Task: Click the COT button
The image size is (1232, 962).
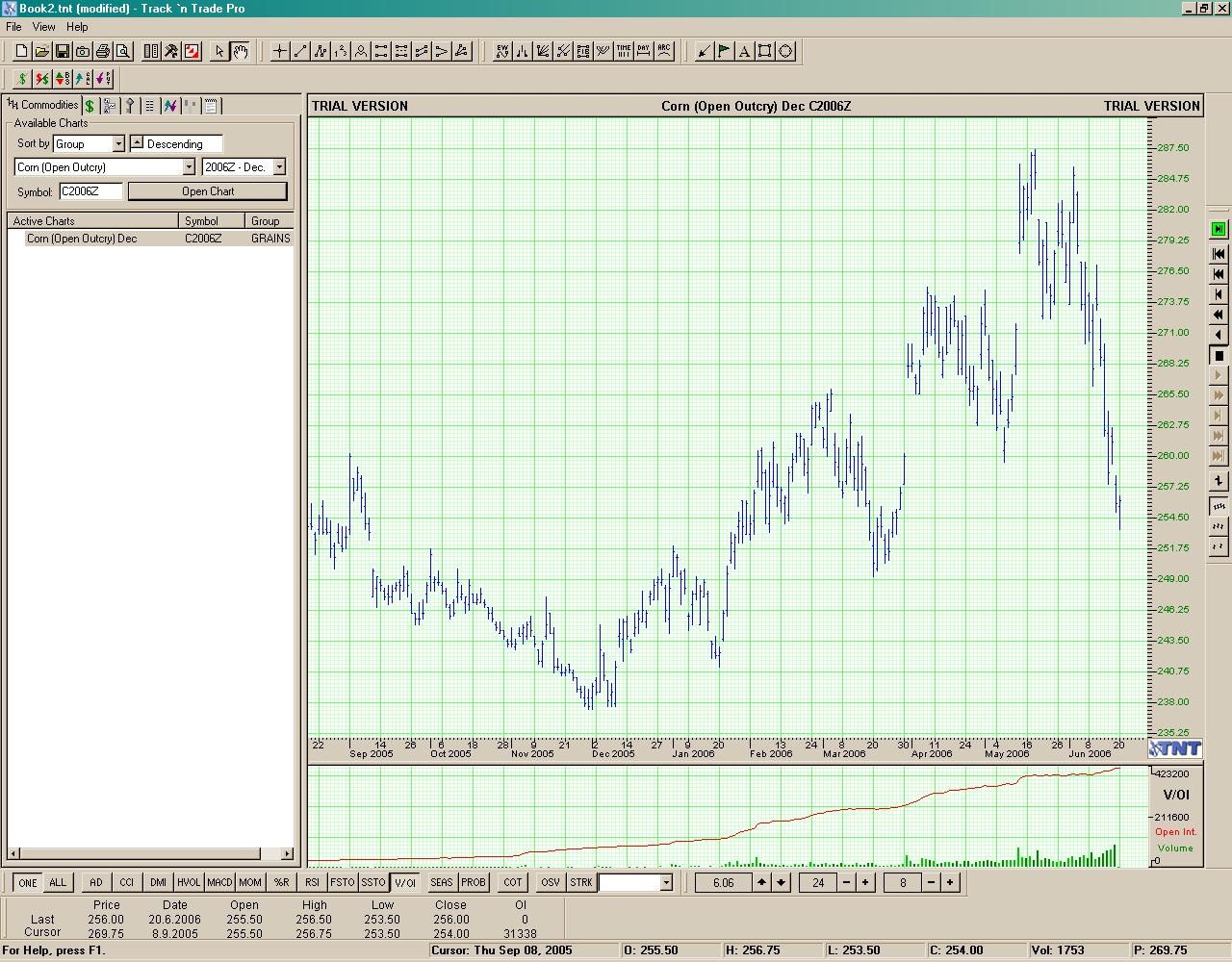Action: coord(513,882)
